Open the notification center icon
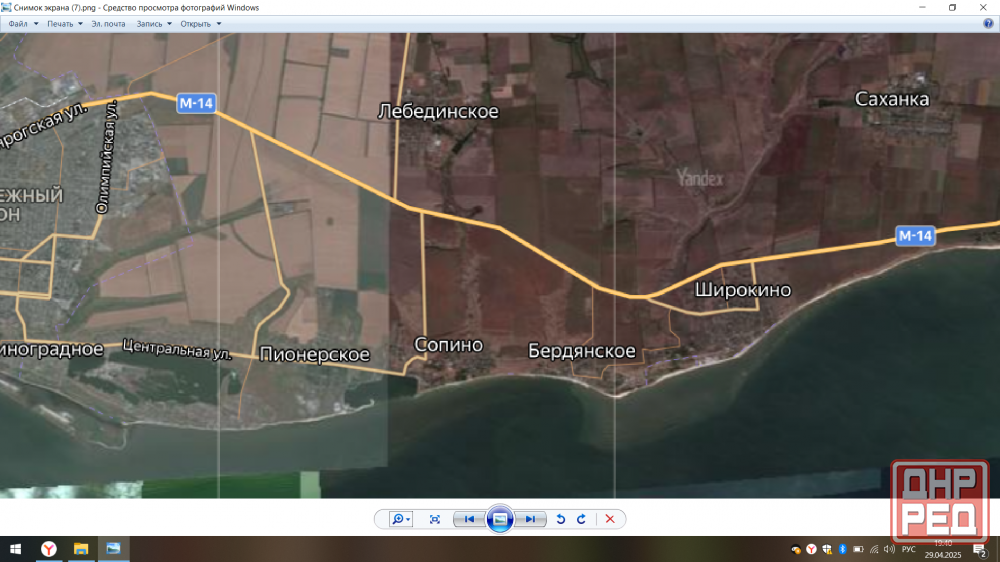 pos(979,549)
